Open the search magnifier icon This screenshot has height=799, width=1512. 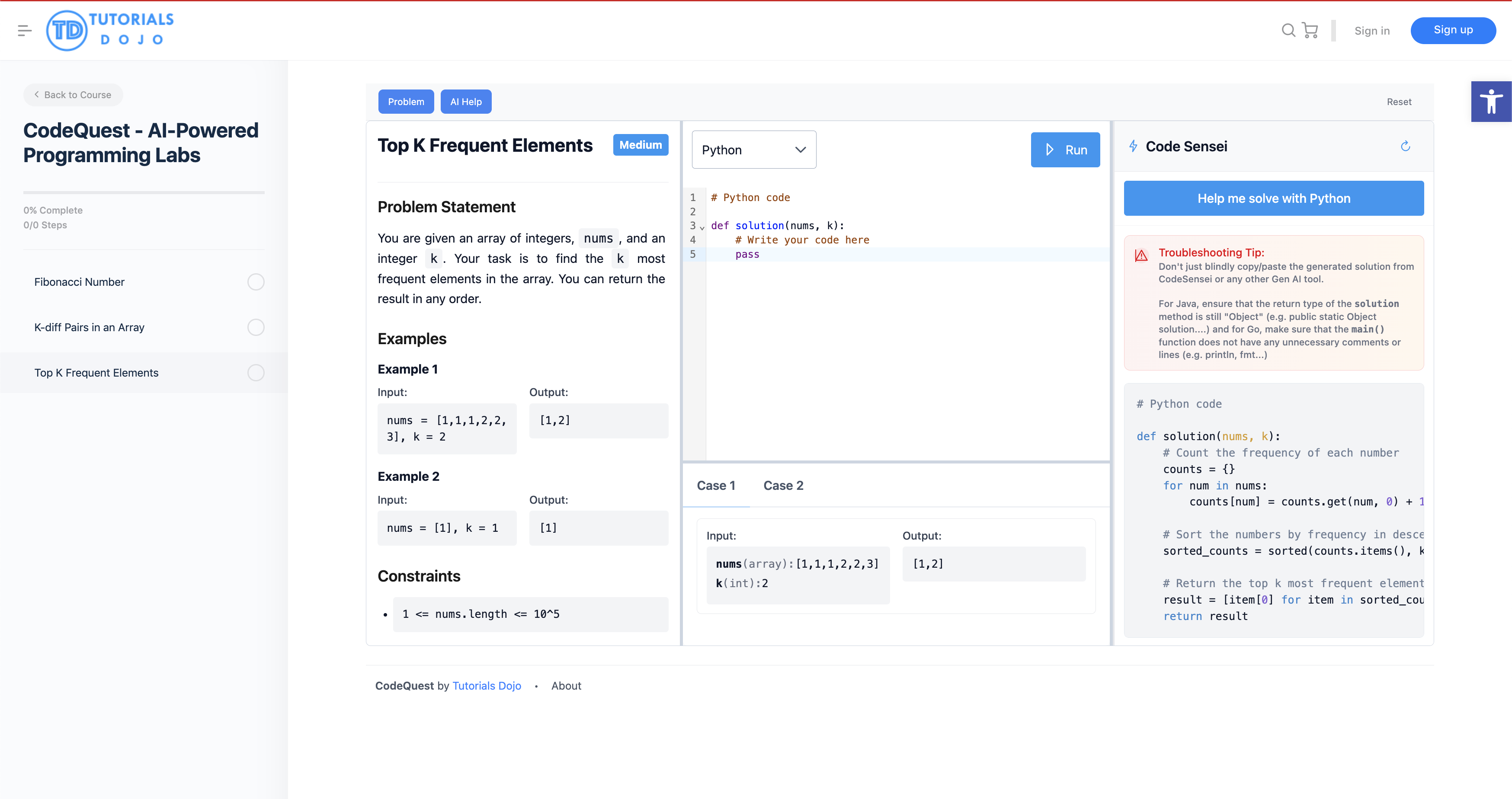pyautogui.click(x=1288, y=31)
